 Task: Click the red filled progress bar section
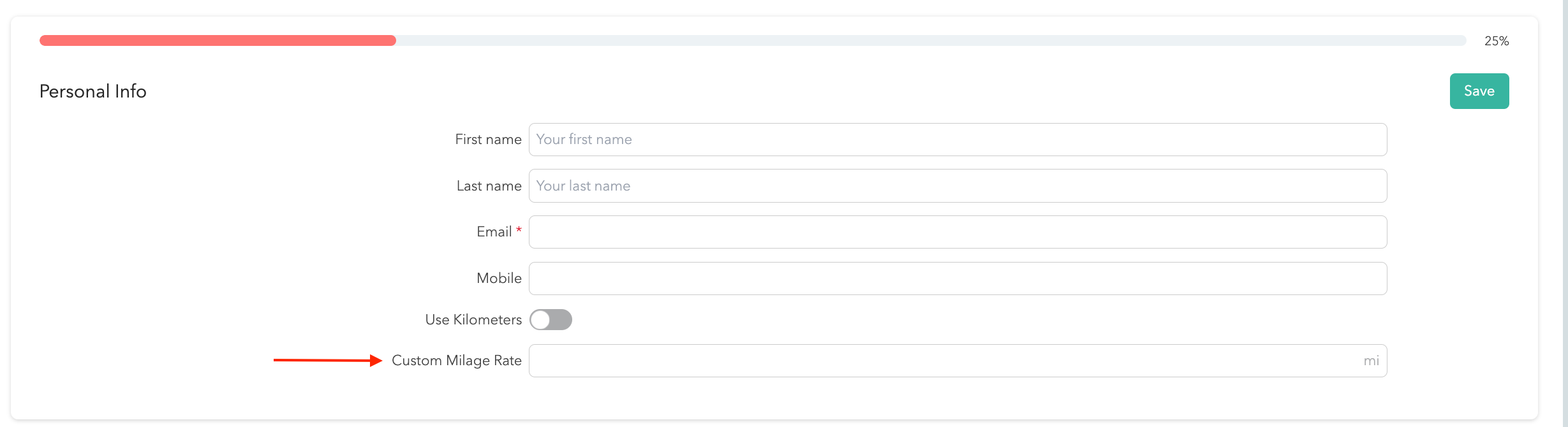(218, 41)
